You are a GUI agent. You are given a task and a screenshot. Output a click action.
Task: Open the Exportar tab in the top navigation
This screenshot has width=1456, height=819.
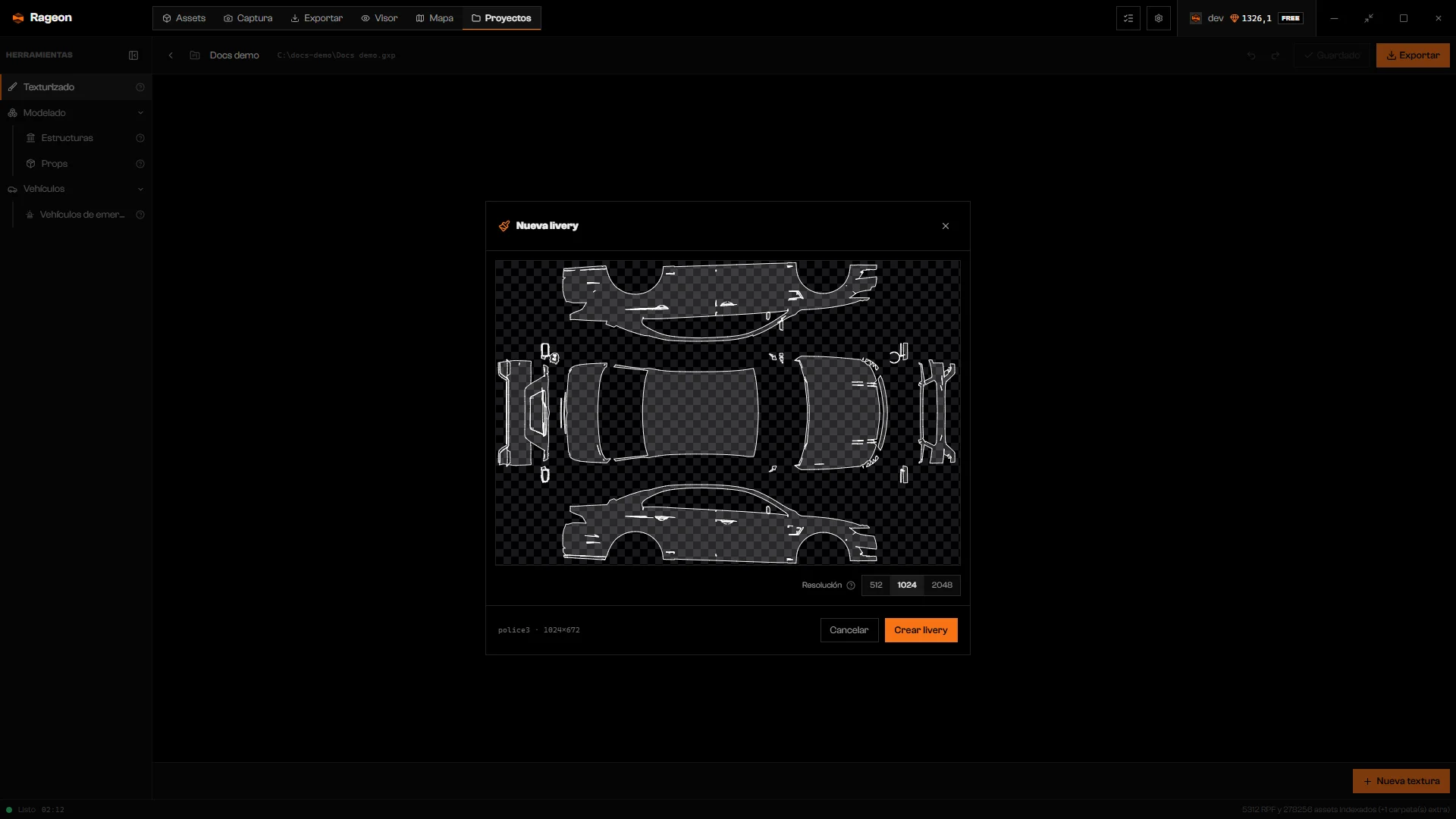[x=317, y=18]
